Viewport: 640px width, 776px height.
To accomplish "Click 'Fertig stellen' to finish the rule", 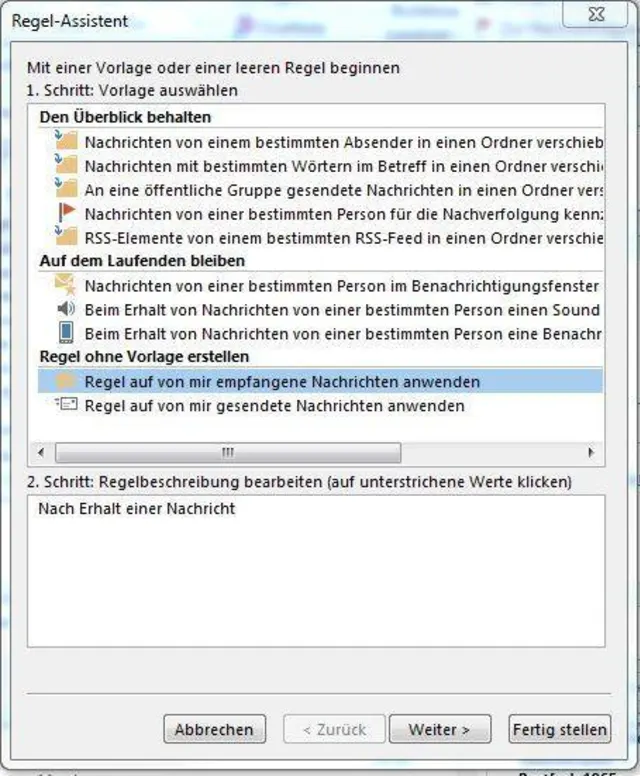I will point(559,730).
